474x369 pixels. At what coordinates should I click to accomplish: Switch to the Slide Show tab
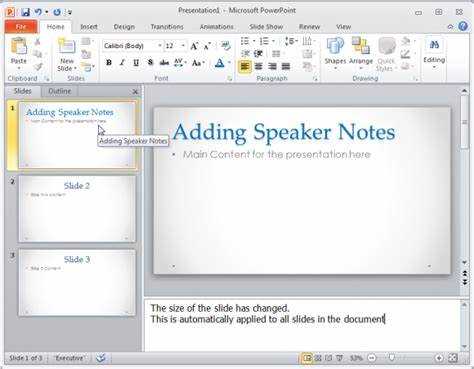point(266,27)
